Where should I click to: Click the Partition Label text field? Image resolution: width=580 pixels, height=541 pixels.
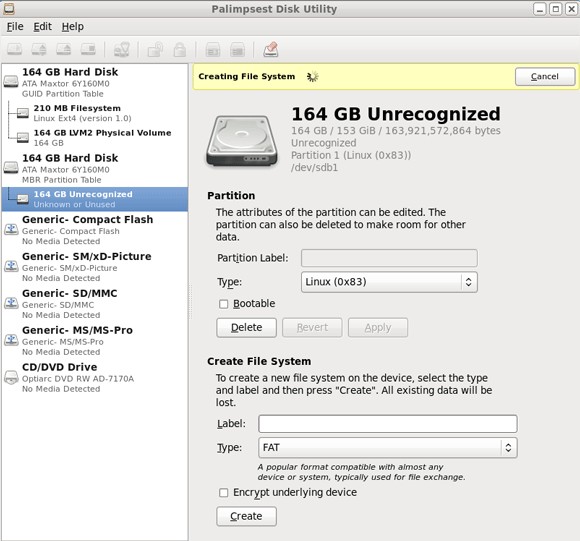point(389,258)
